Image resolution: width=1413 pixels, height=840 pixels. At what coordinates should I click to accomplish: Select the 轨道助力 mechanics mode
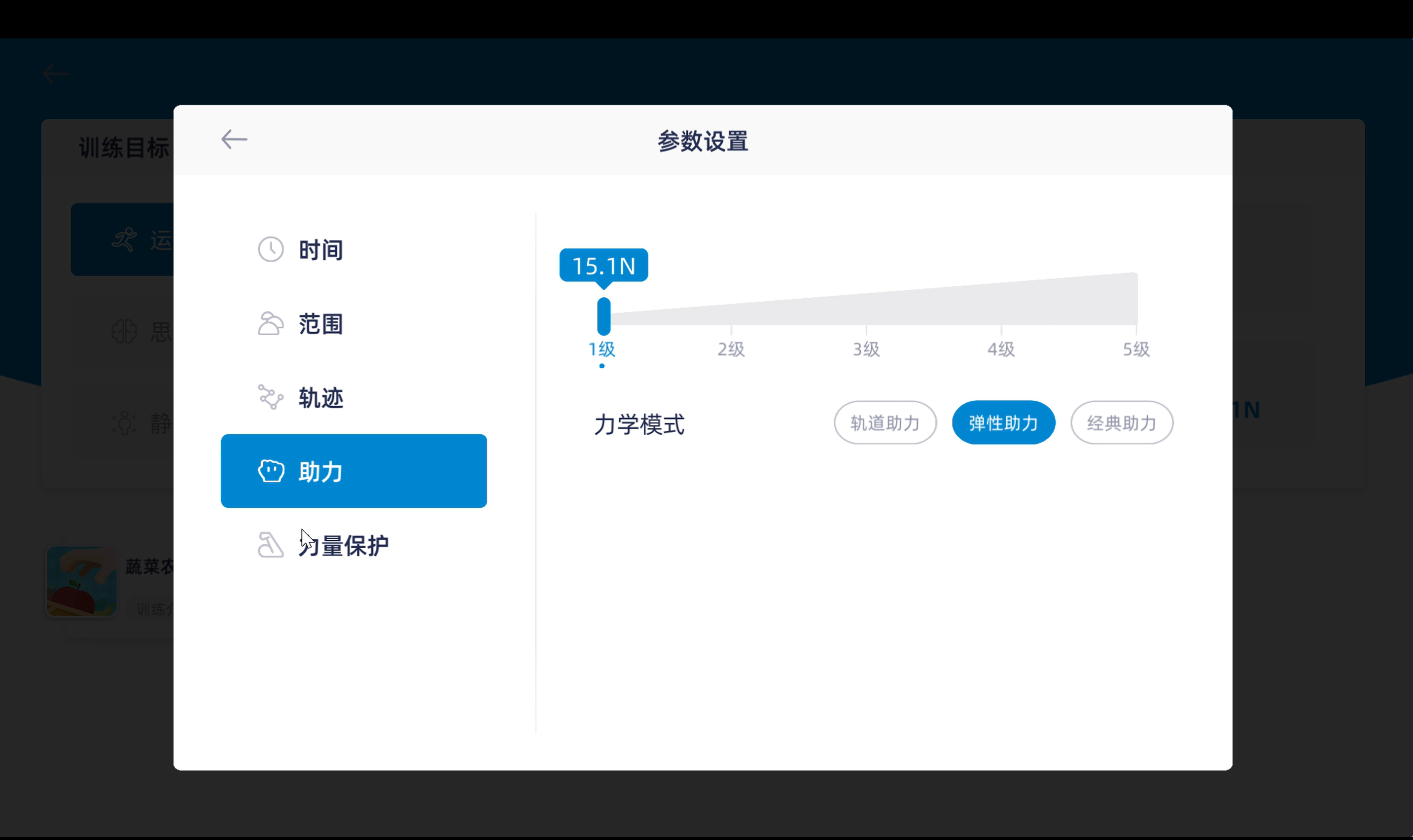pos(885,423)
